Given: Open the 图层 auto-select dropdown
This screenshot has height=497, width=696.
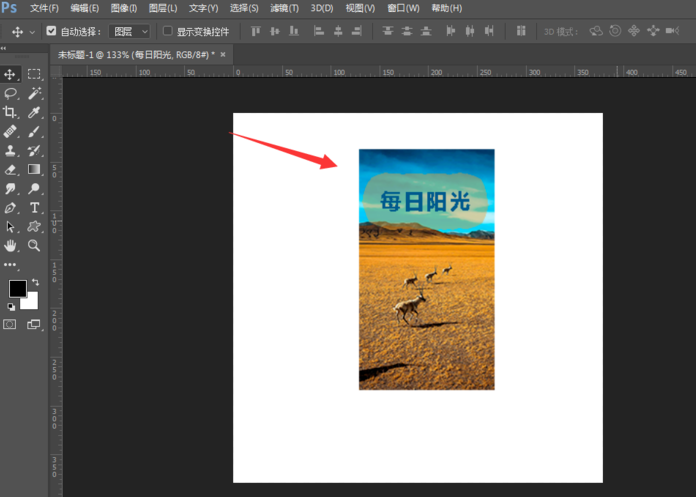Looking at the screenshot, I should (130, 31).
